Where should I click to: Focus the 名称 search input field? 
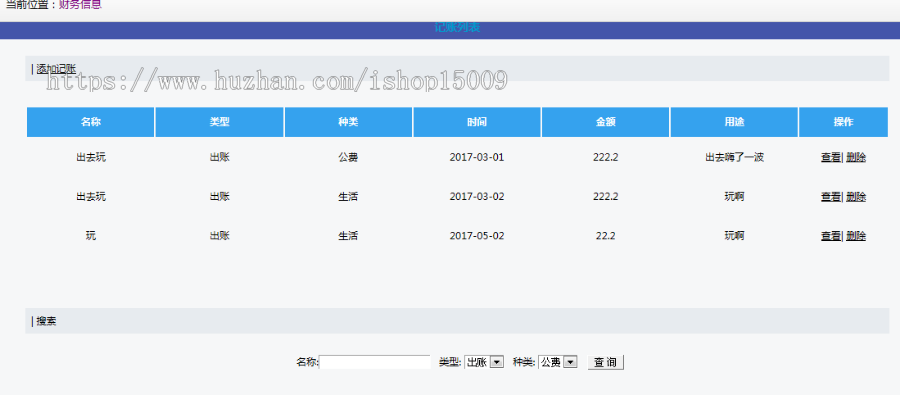pos(375,362)
